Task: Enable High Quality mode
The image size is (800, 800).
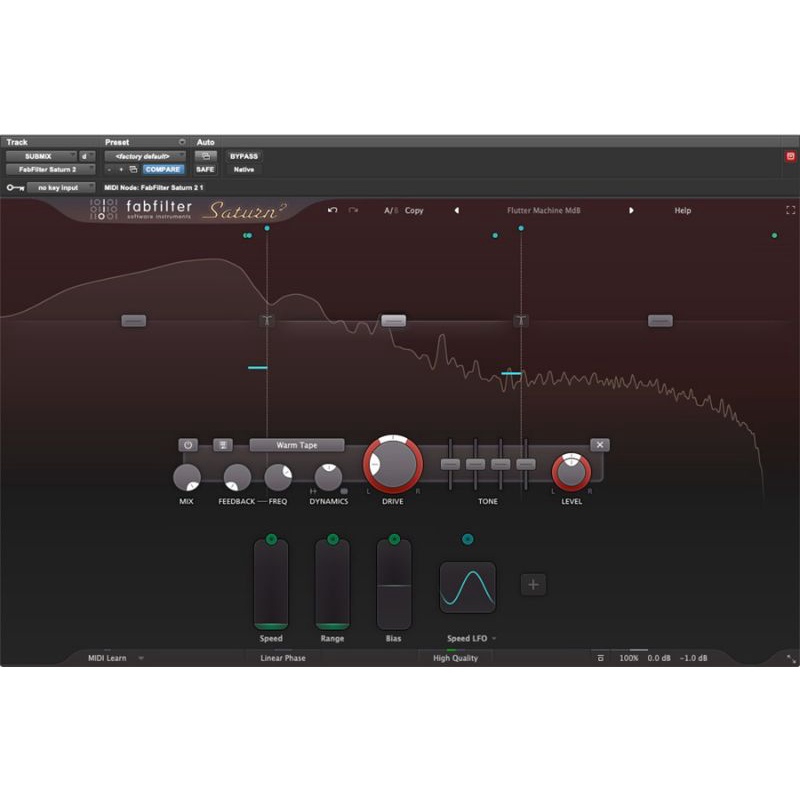Action: pos(455,658)
